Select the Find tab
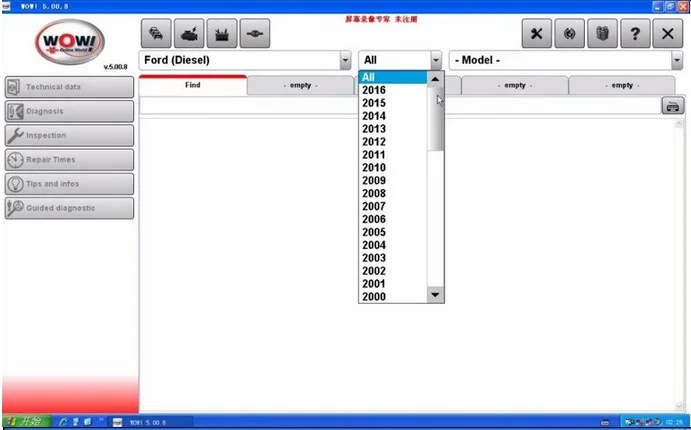 pos(193,85)
